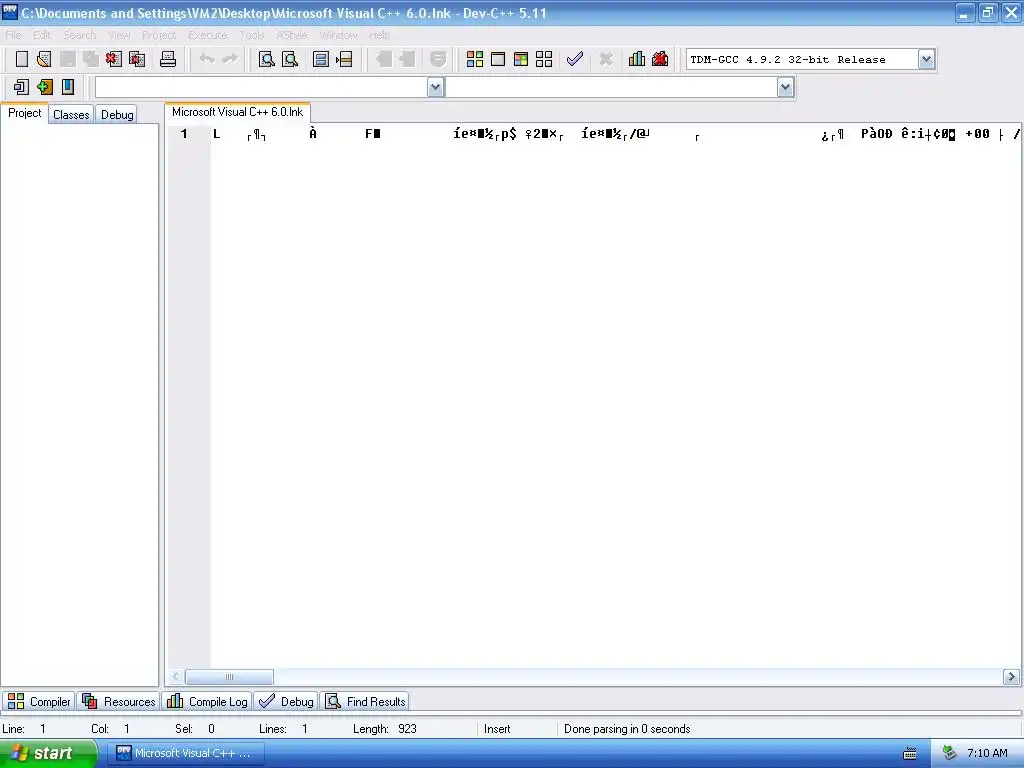Click the horizontal scrollbar thumb in editor
The width and height of the screenshot is (1024, 768).
(229, 677)
